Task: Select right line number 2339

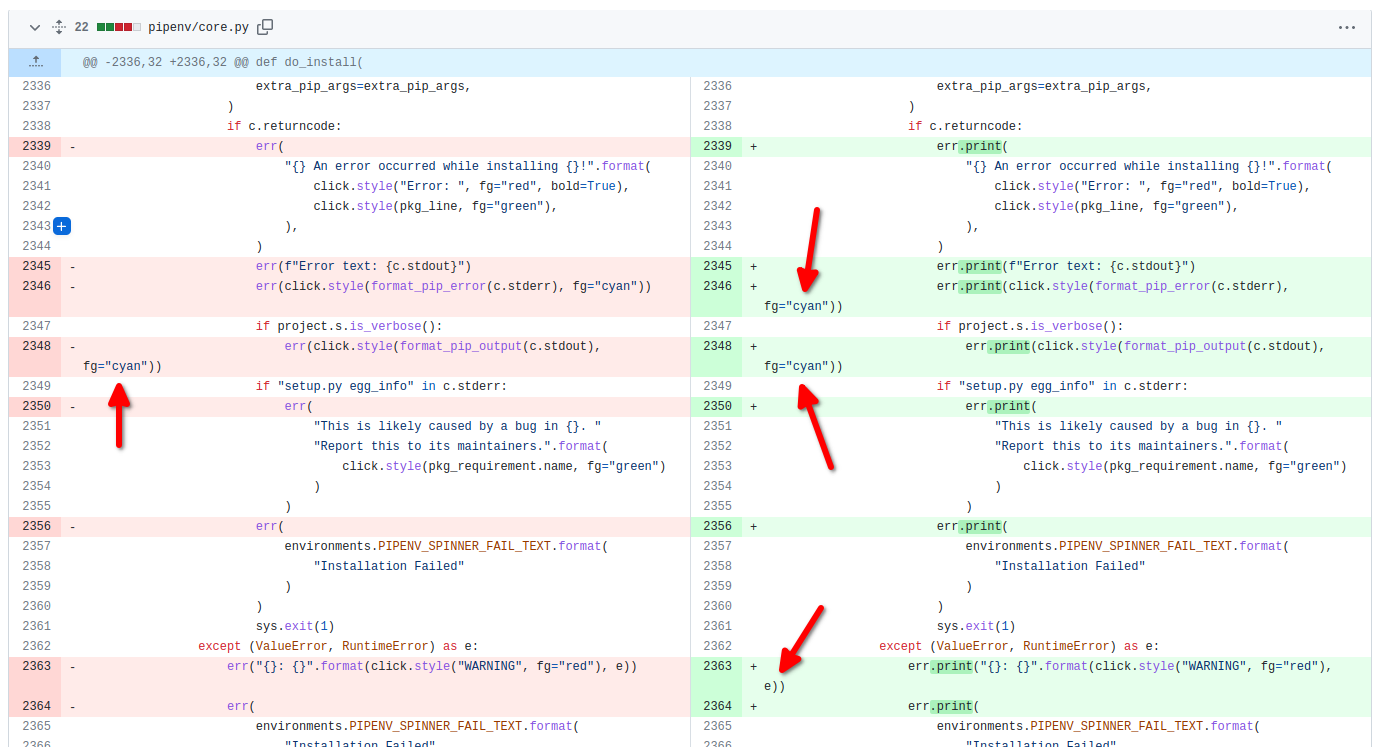Action: (x=717, y=146)
